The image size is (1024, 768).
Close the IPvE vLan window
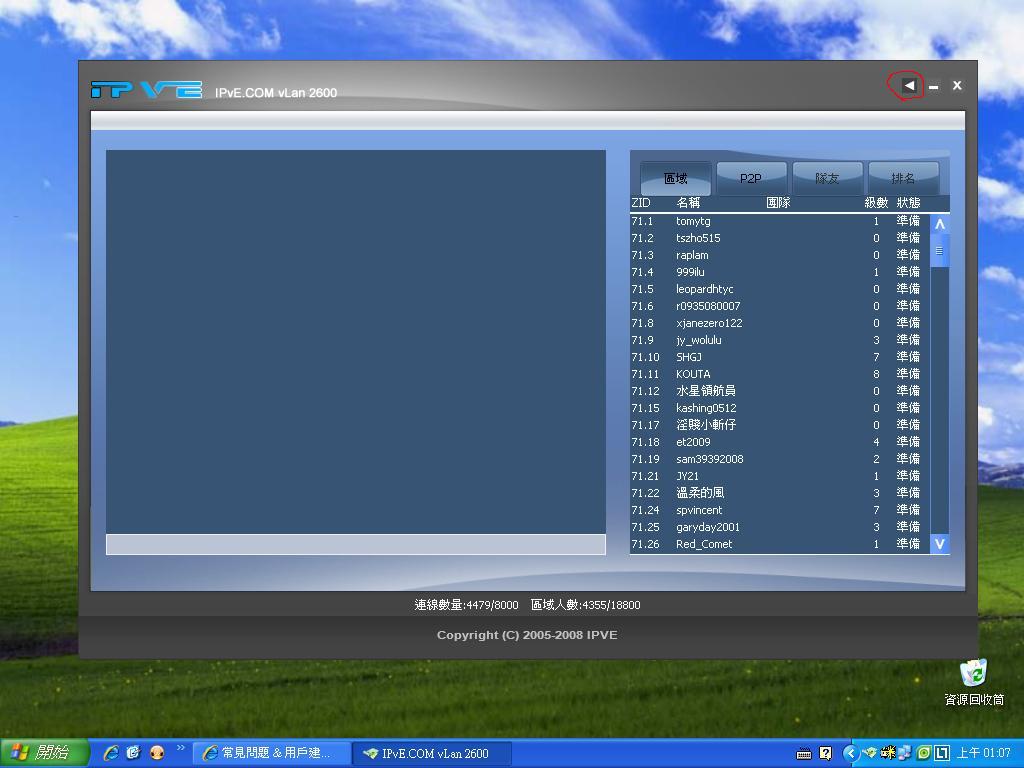pos(957,86)
